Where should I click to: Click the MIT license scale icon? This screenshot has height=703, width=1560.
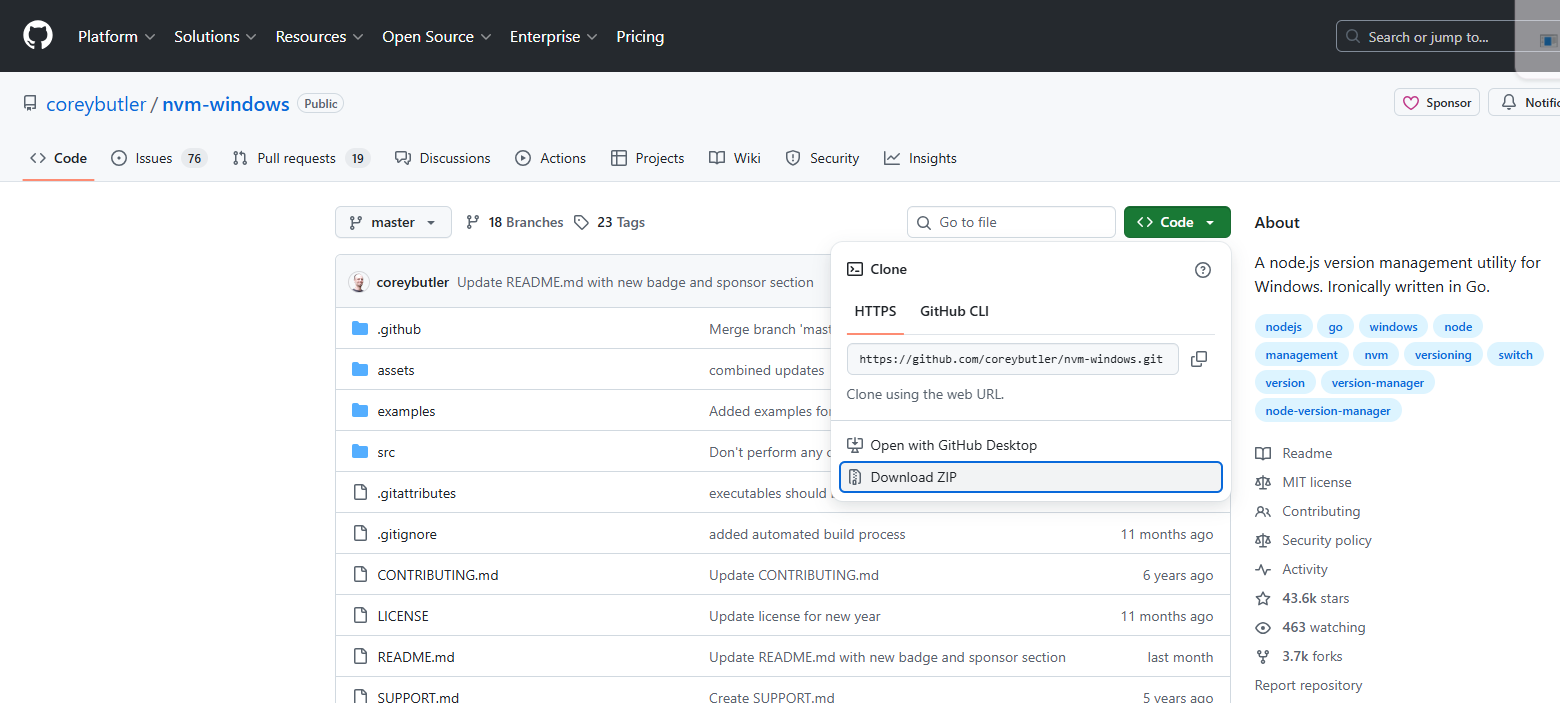tap(1263, 482)
